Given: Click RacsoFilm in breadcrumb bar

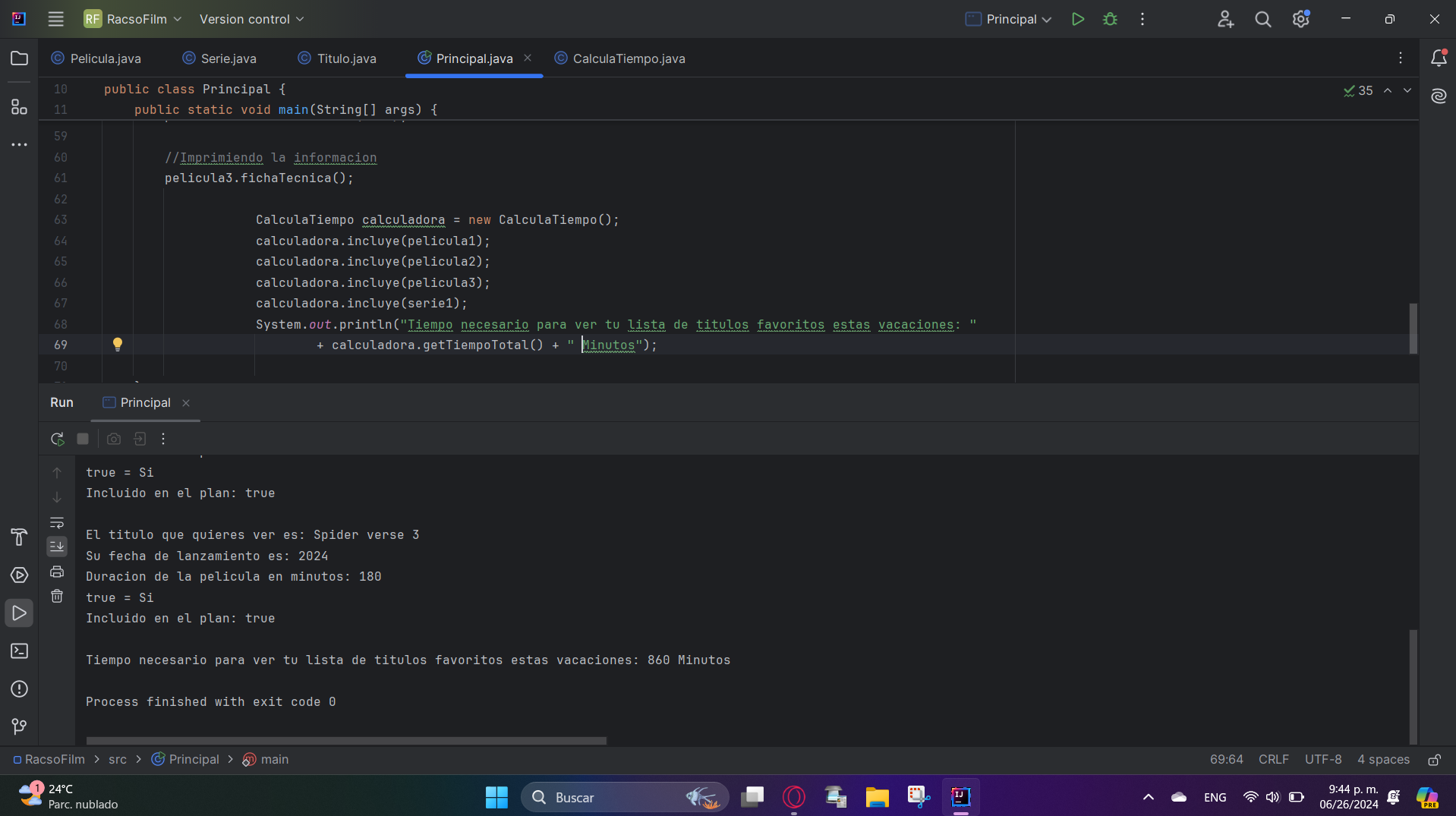Looking at the screenshot, I should [49, 759].
